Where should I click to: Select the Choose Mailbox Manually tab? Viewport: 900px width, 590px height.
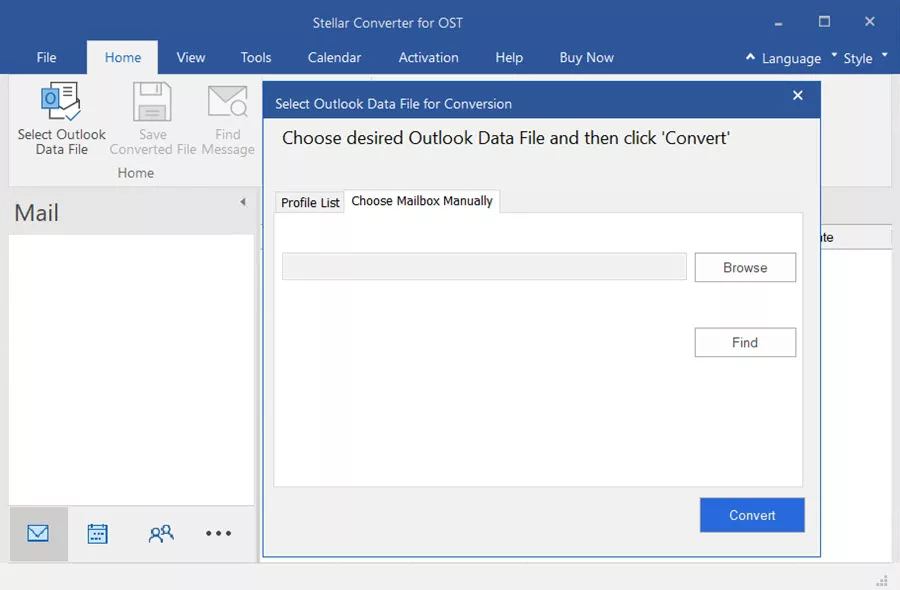[422, 201]
